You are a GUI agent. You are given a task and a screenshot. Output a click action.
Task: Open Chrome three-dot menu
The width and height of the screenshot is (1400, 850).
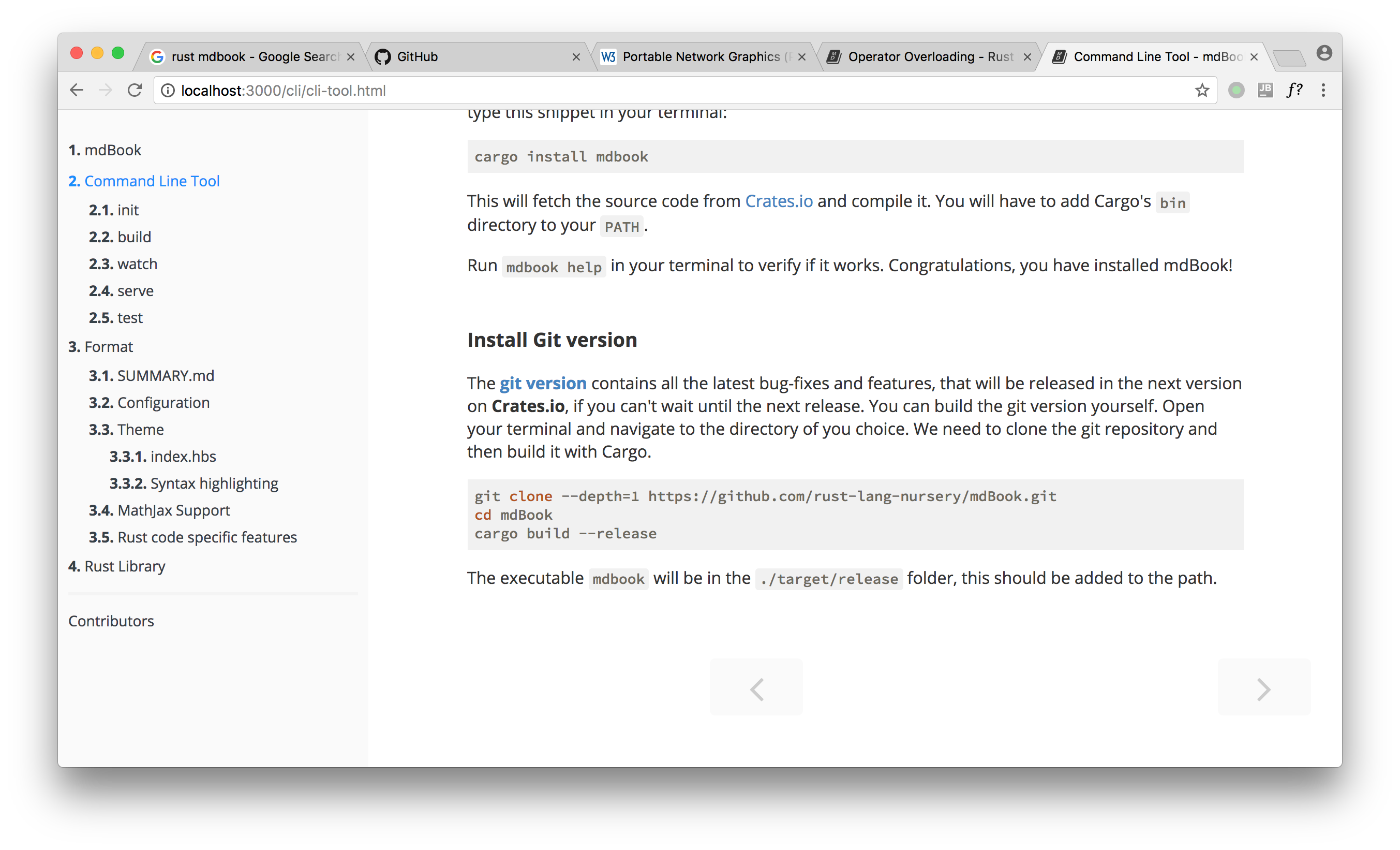tap(1323, 90)
